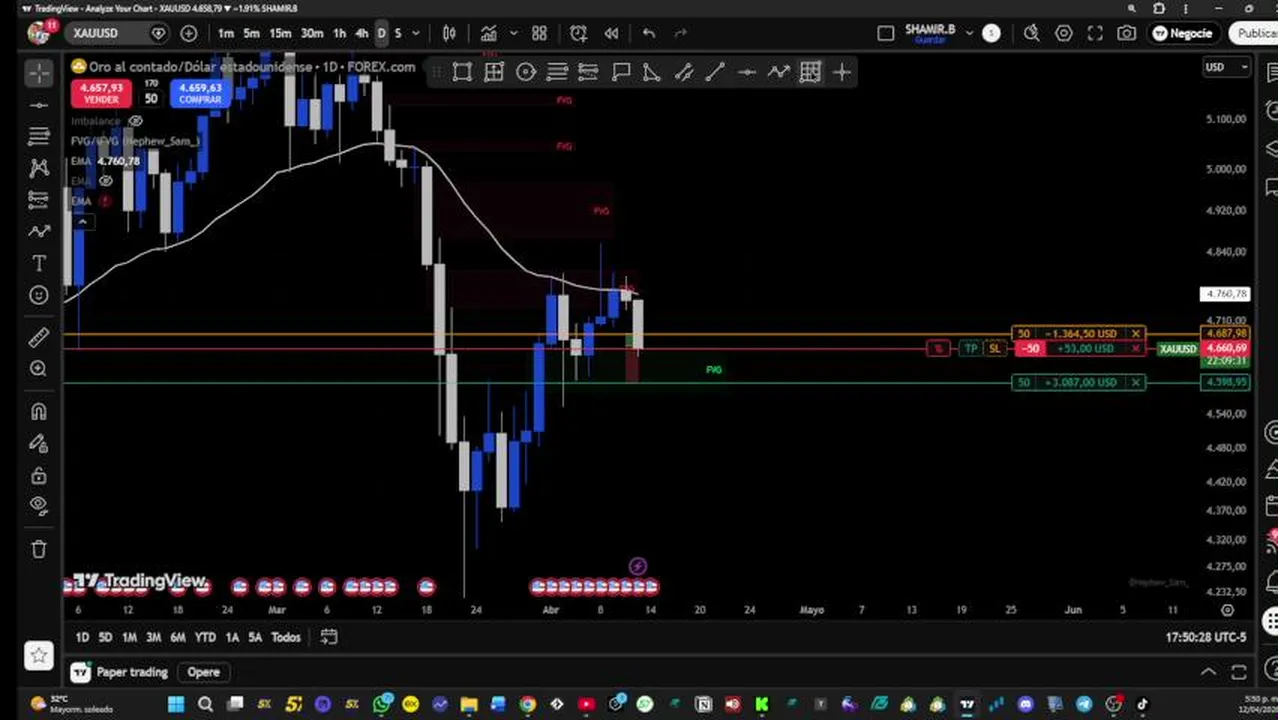The height and width of the screenshot is (720, 1278).
Task: Set the YTD date range
Action: point(205,637)
